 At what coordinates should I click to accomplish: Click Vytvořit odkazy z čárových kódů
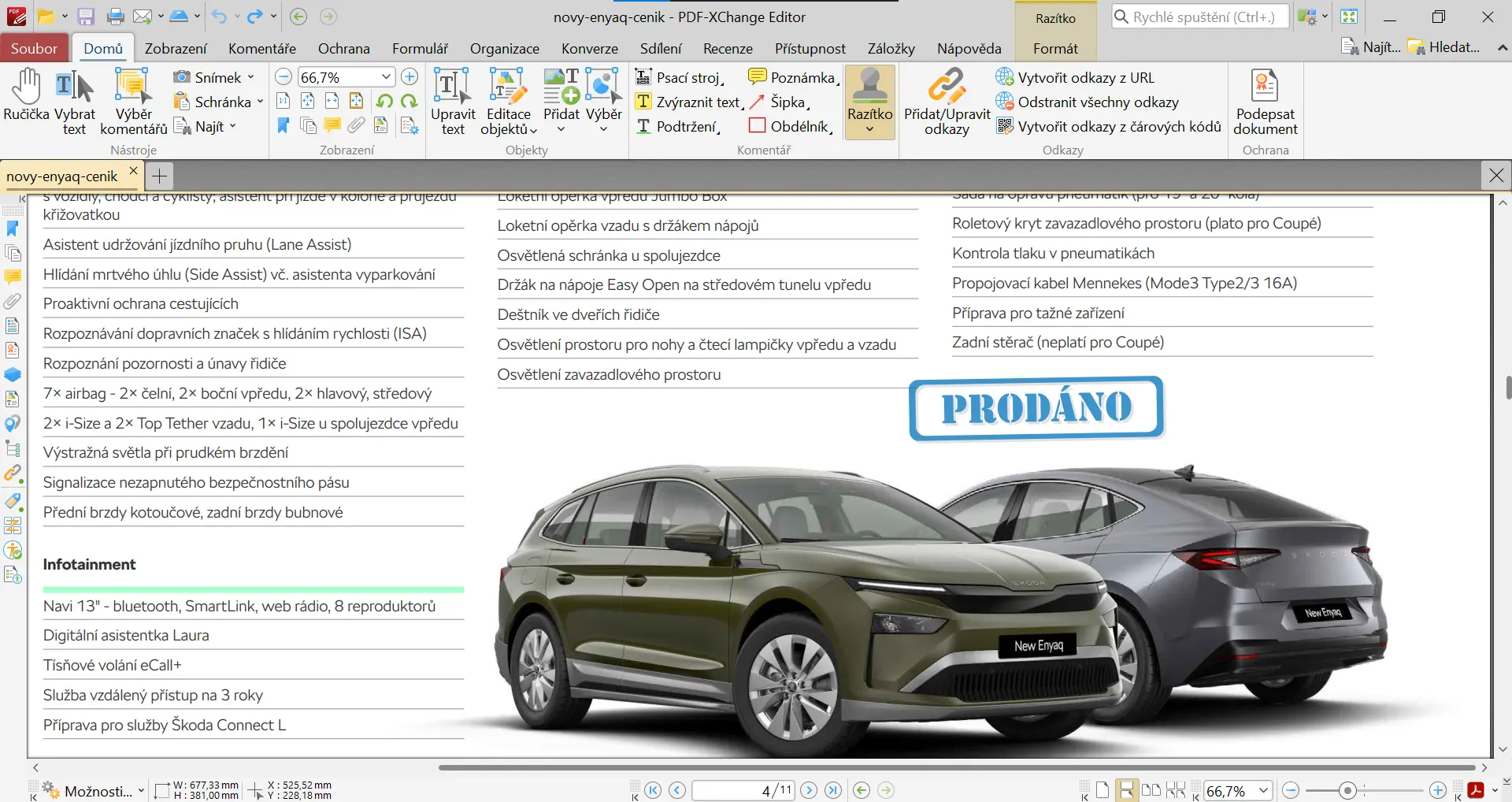(1109, 126)
